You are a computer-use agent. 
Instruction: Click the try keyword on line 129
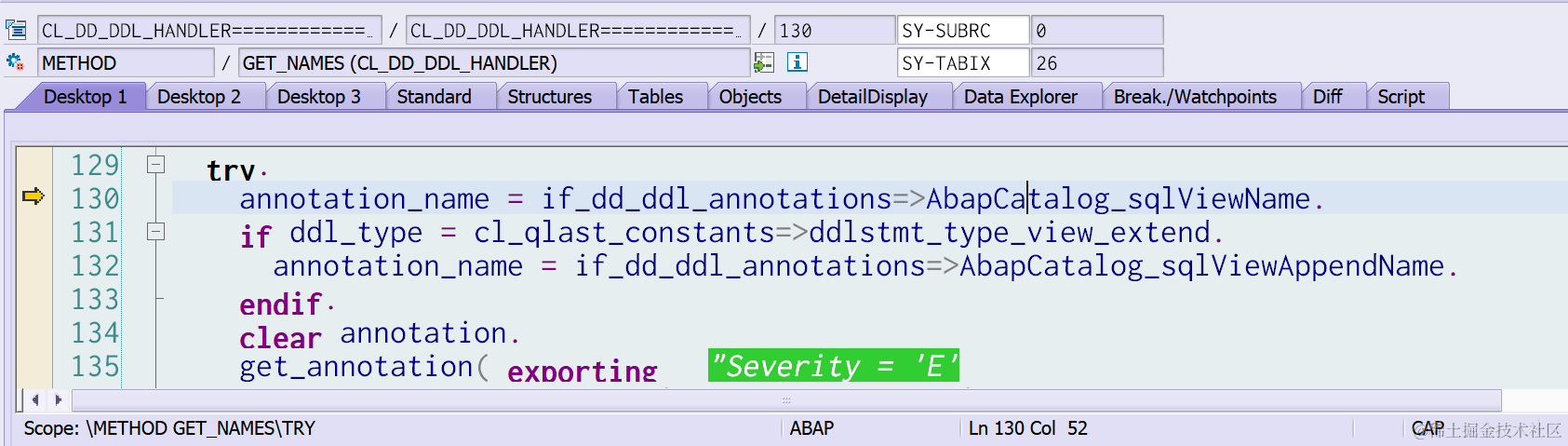(x=231, y=170)
